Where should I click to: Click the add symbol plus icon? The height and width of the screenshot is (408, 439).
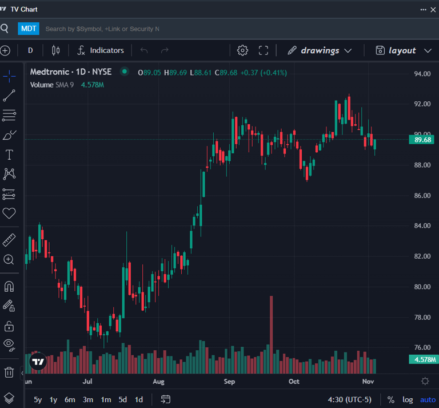coord(5,51)
